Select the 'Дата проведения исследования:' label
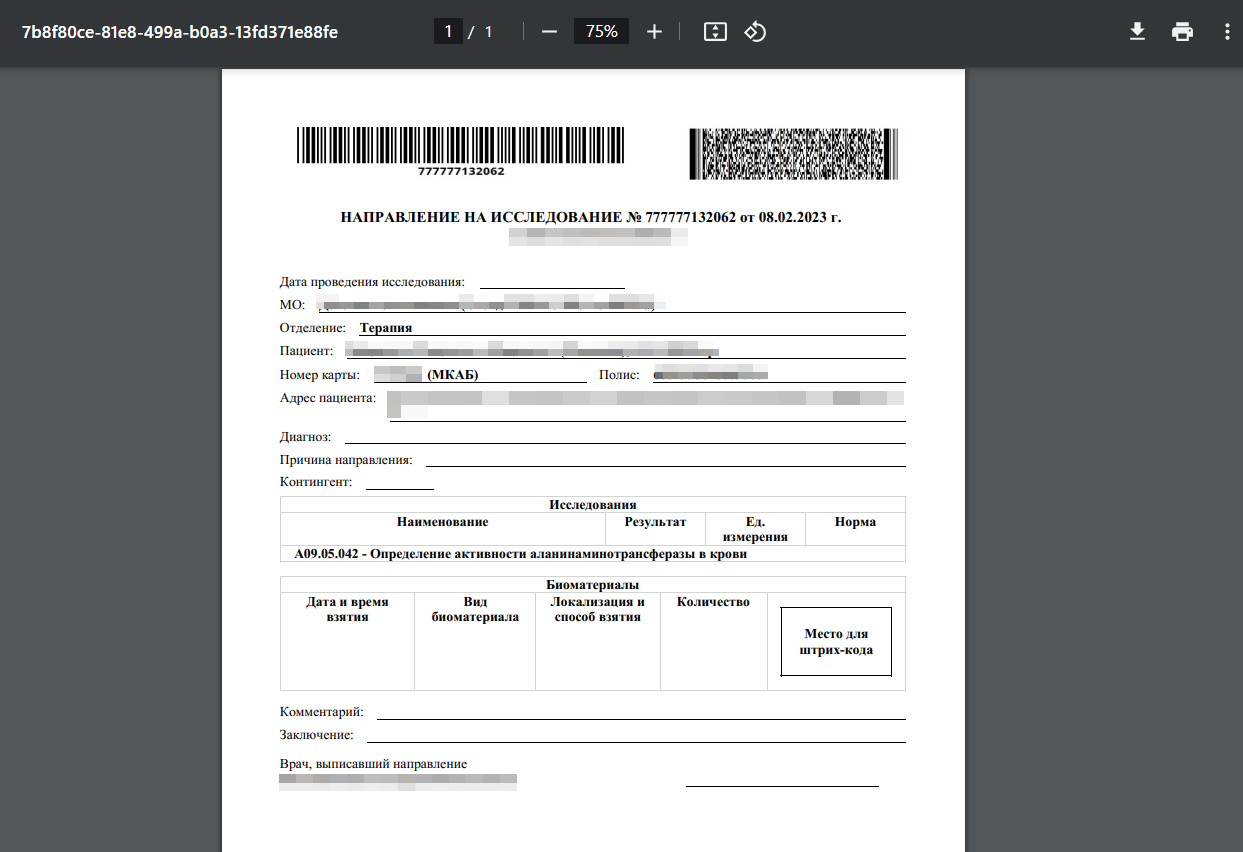This screenshot has width=1243, height=852. pyautogui.click(x=372, y=283)
